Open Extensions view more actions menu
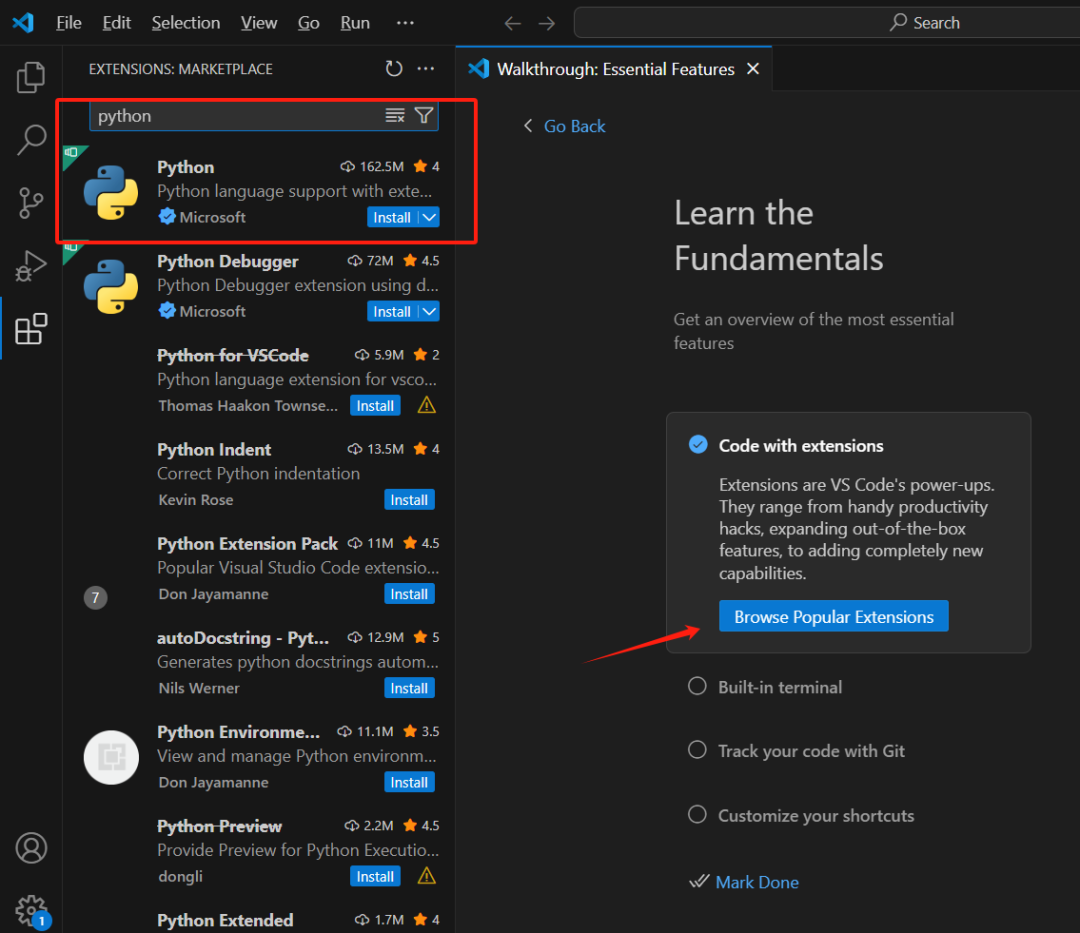Viewport: 1080px width, 933px height. click(426, 69)
